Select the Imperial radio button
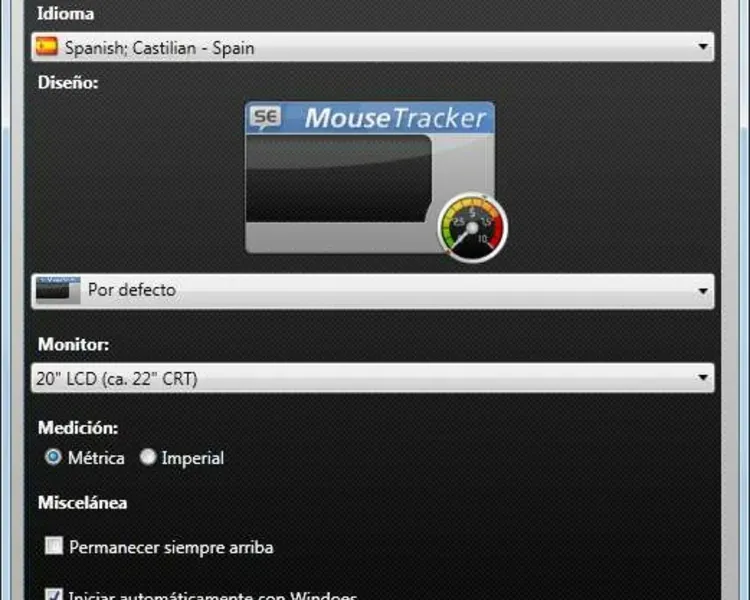The width and height of the screenshot is (750, 600). [x=148, y=457]
